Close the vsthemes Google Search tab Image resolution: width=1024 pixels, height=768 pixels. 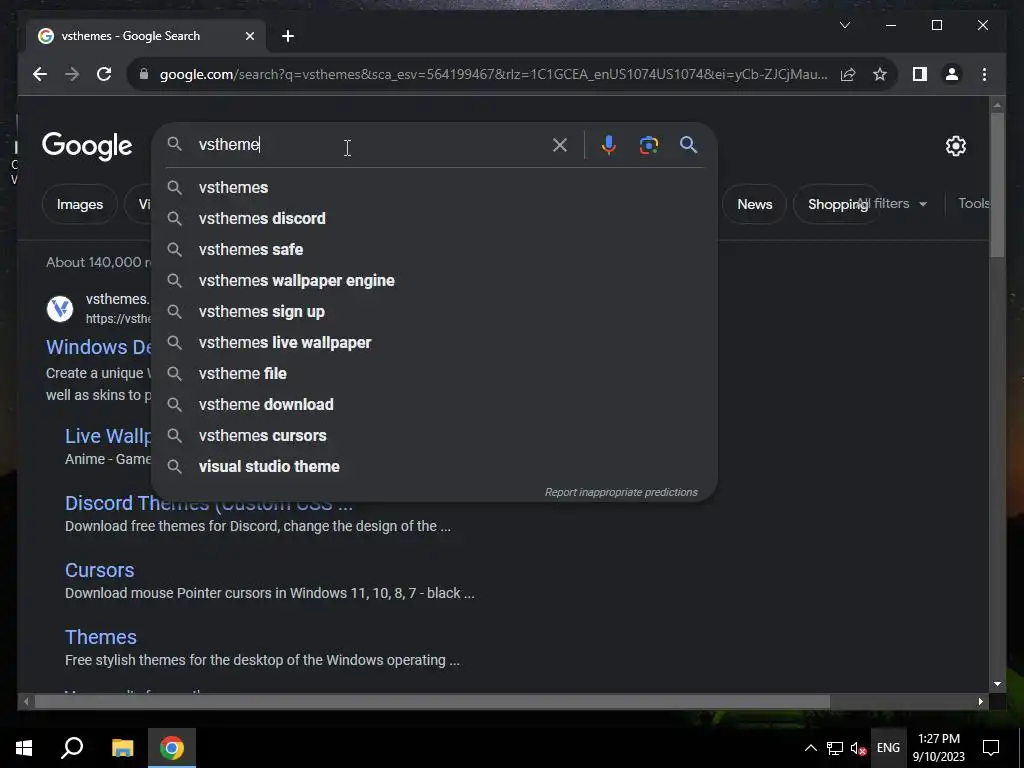click(249, 36)
